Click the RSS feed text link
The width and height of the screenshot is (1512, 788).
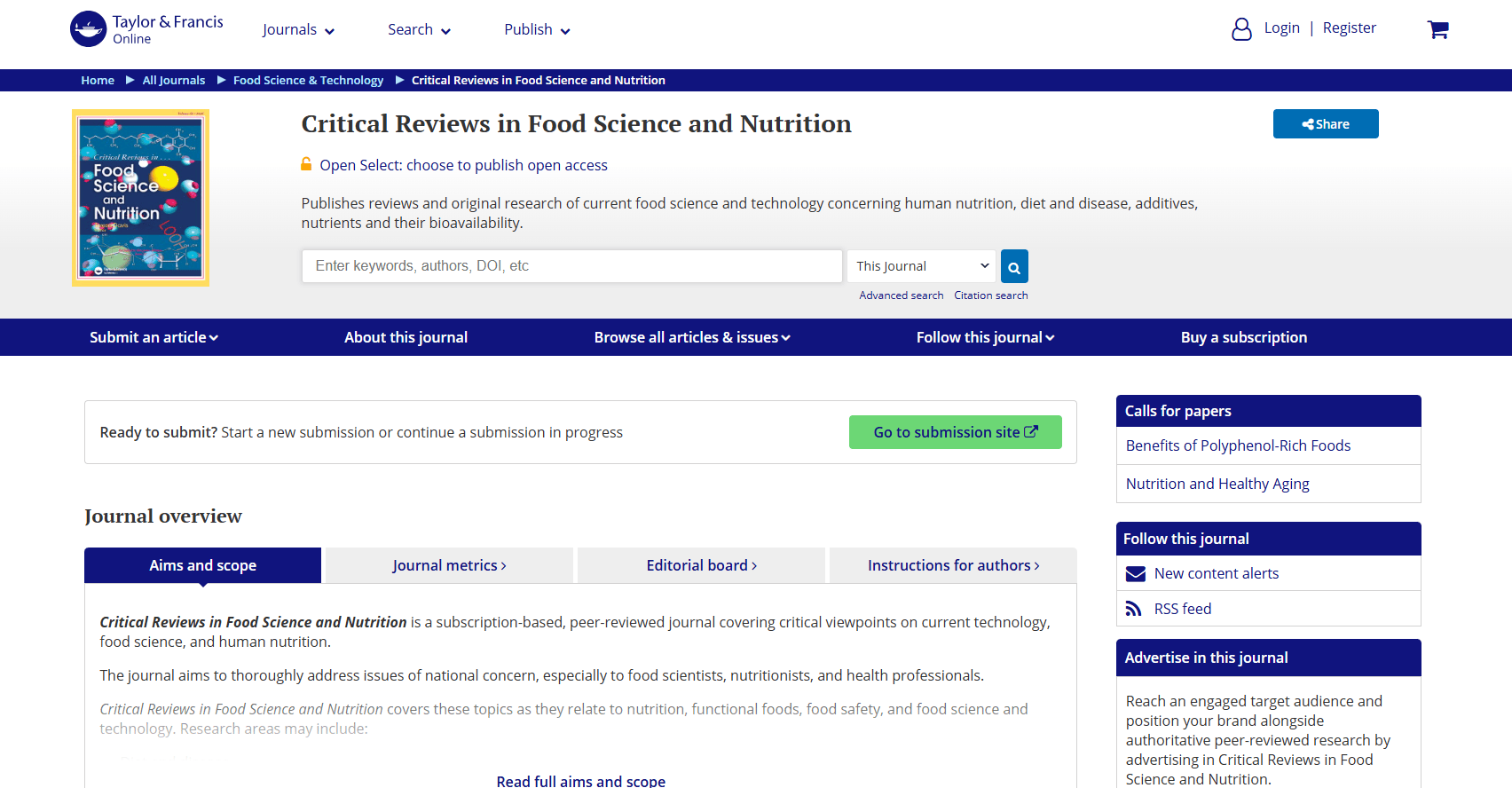point(1183,609)
